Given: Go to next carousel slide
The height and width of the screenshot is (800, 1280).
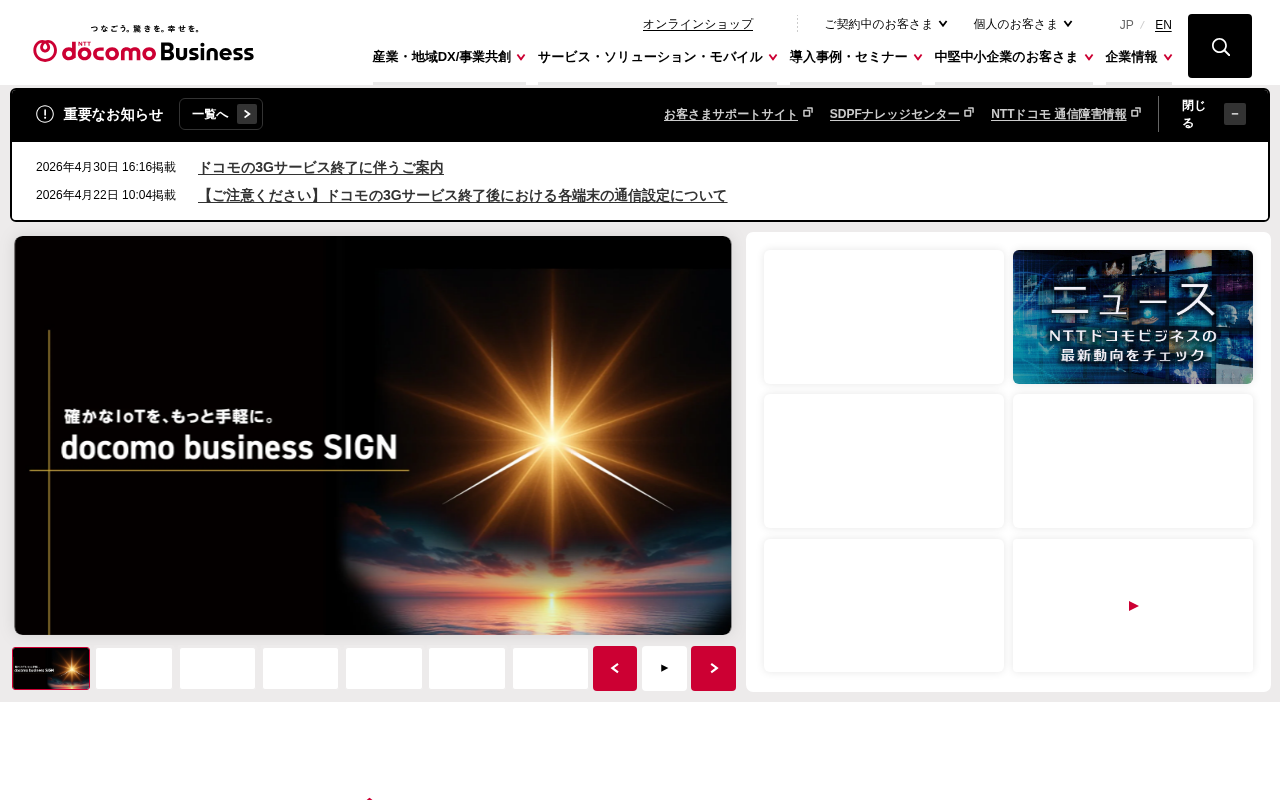Looking at the screenshot, I should 713,668.
